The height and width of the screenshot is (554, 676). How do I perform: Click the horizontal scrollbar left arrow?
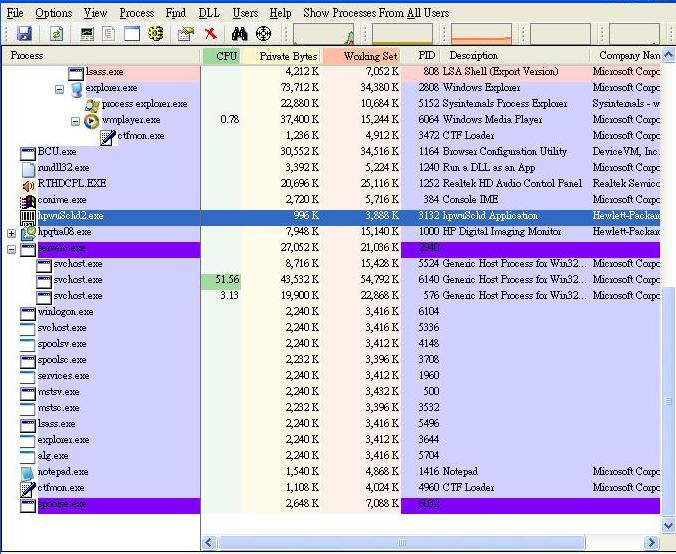pos(209,542)
